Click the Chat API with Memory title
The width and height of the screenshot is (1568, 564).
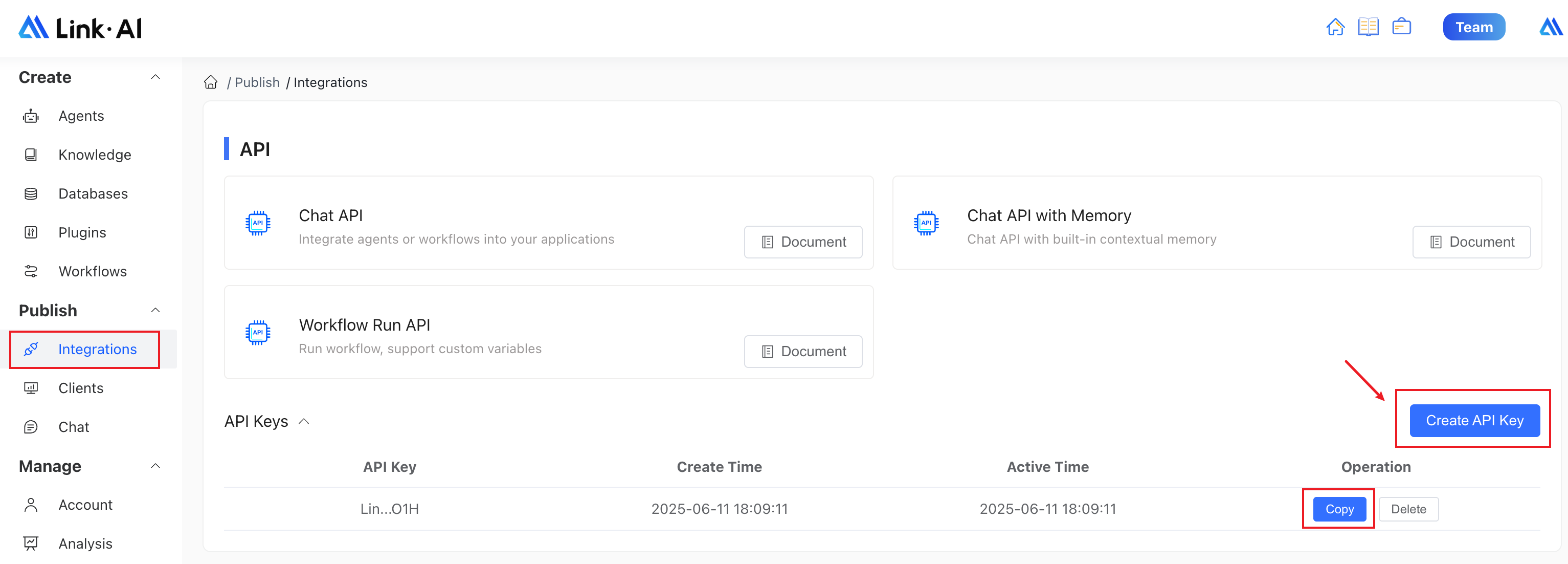pyautogui.click(x=1049, y=215)
